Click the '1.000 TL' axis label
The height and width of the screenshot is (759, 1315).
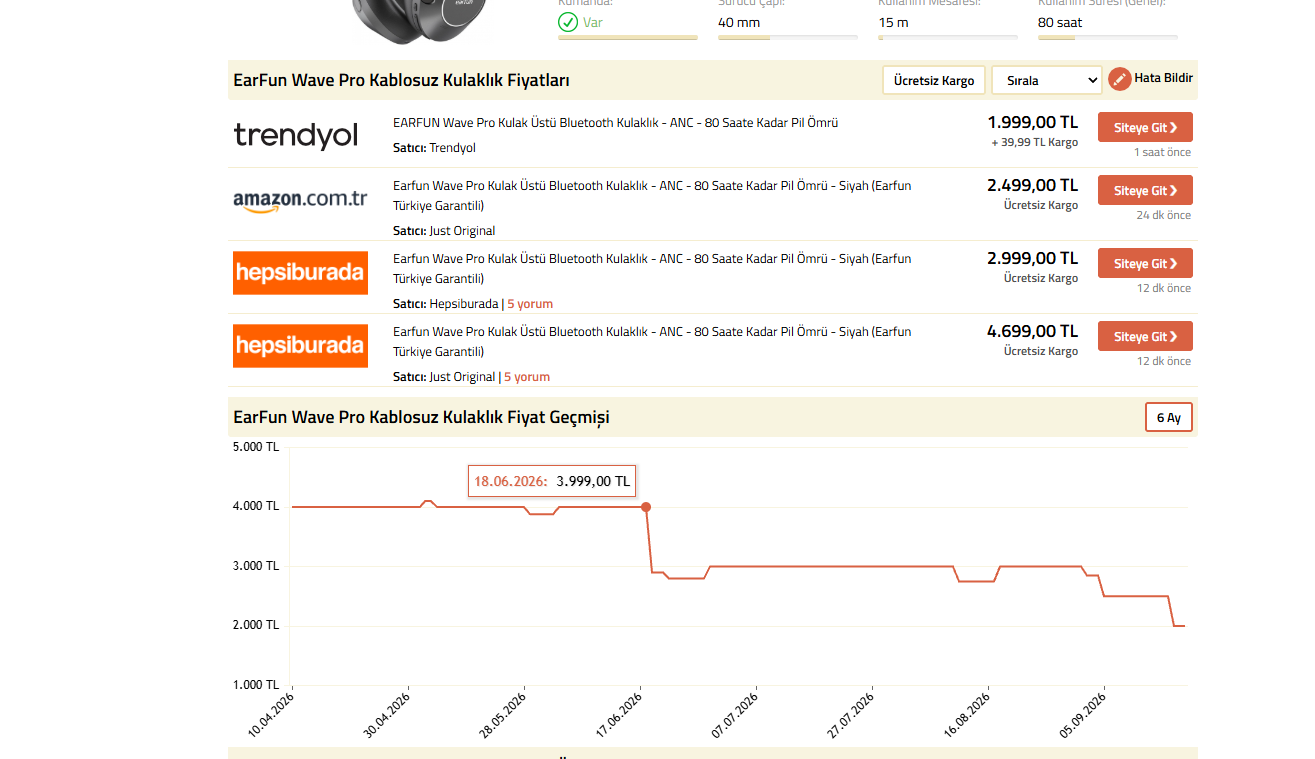tap(256, 685)
